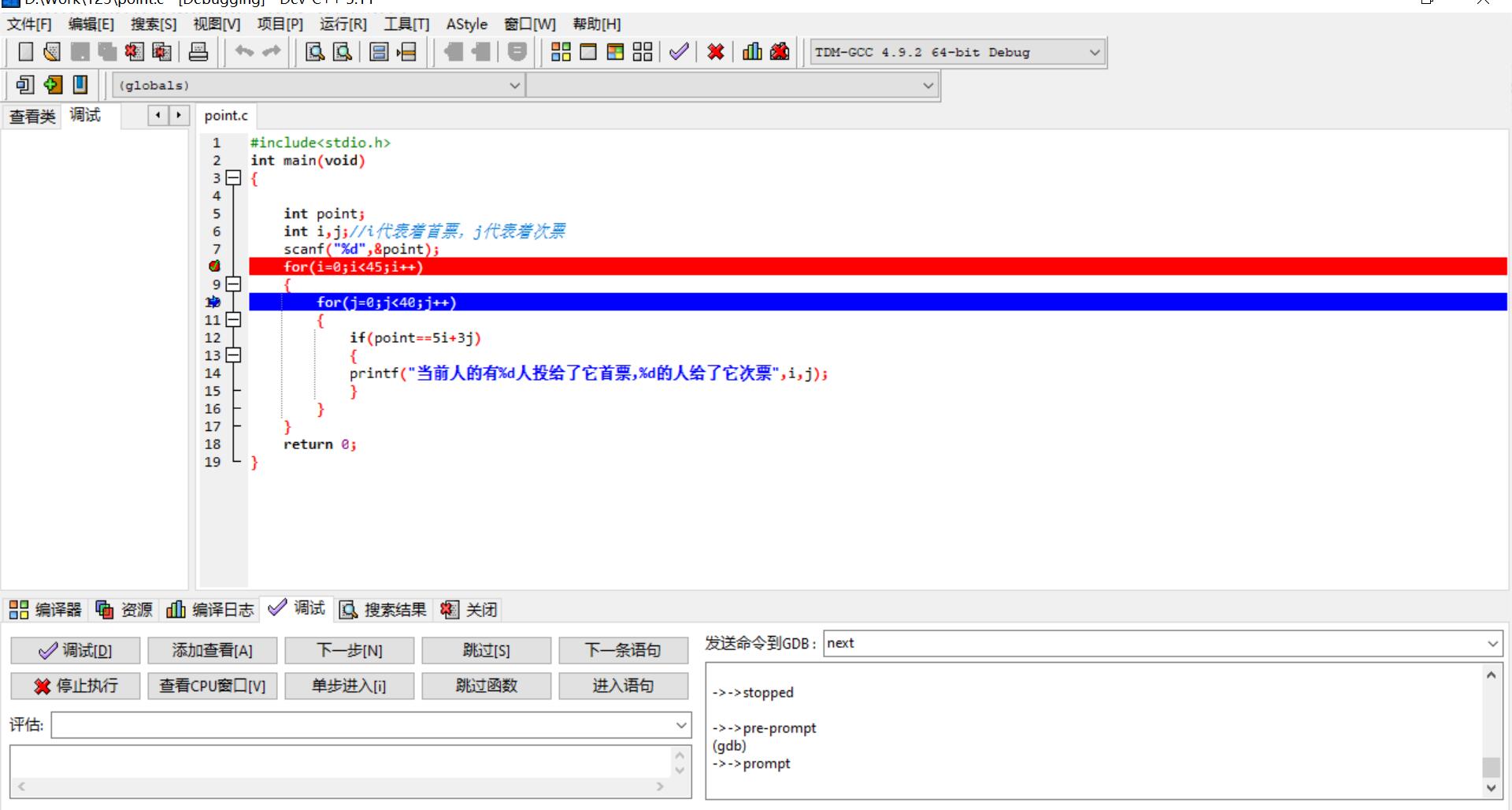Click the Replace toolbar icon
1512x810 pixels.
[343, 52]
